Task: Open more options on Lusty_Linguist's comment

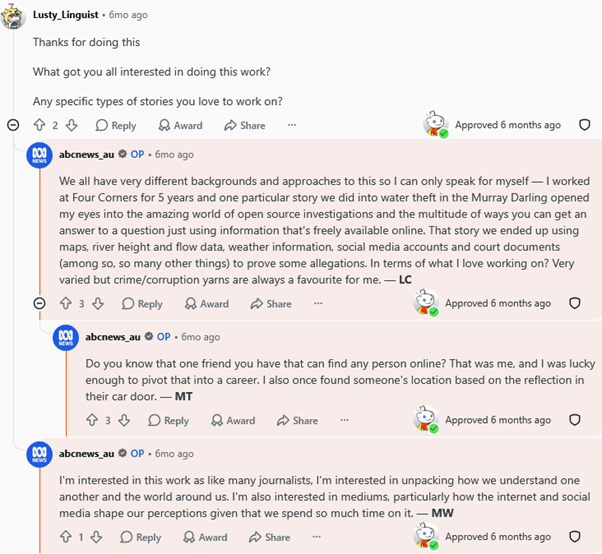Action: 292,125
